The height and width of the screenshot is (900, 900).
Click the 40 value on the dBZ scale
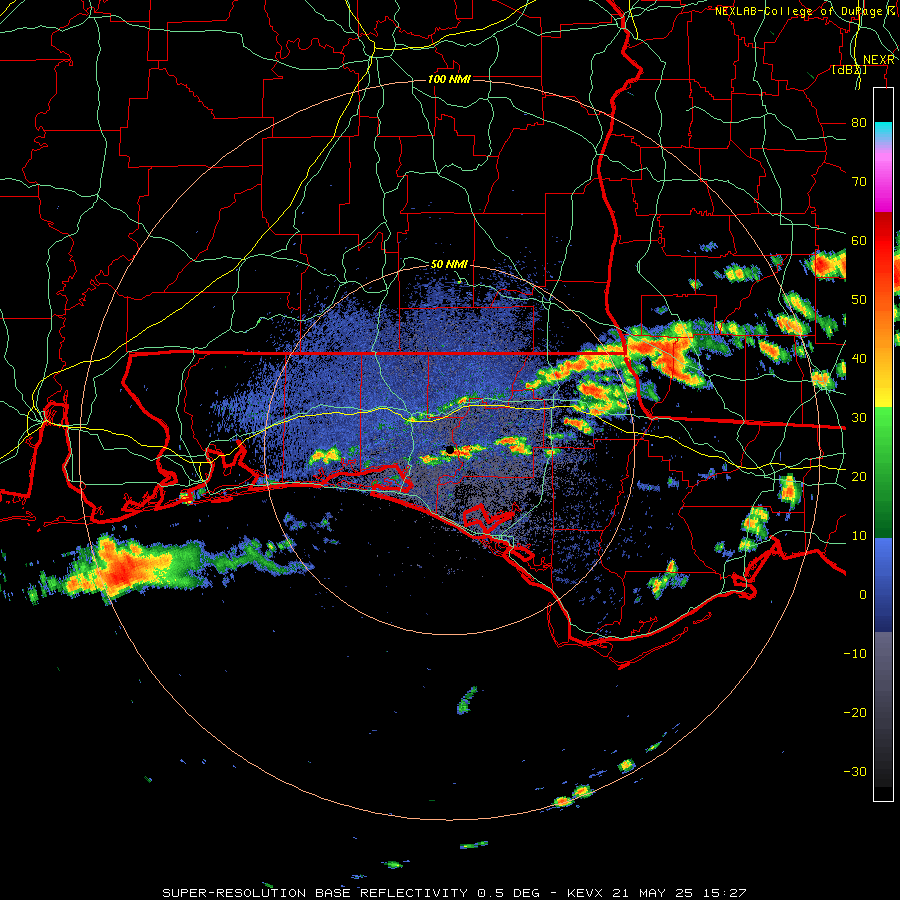(x=859, y=359)
